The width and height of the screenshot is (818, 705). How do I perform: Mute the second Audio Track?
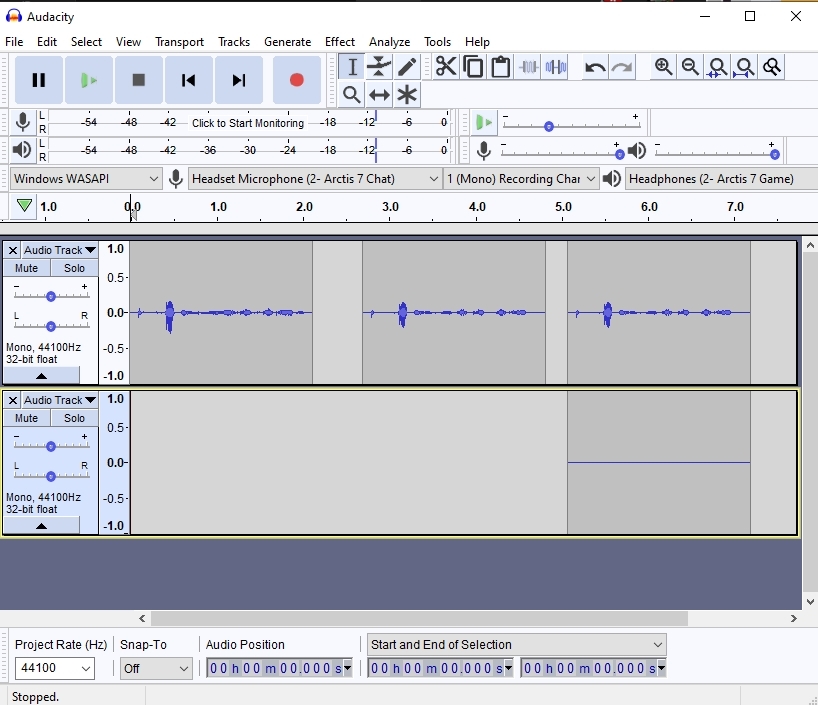pos(27,418)
